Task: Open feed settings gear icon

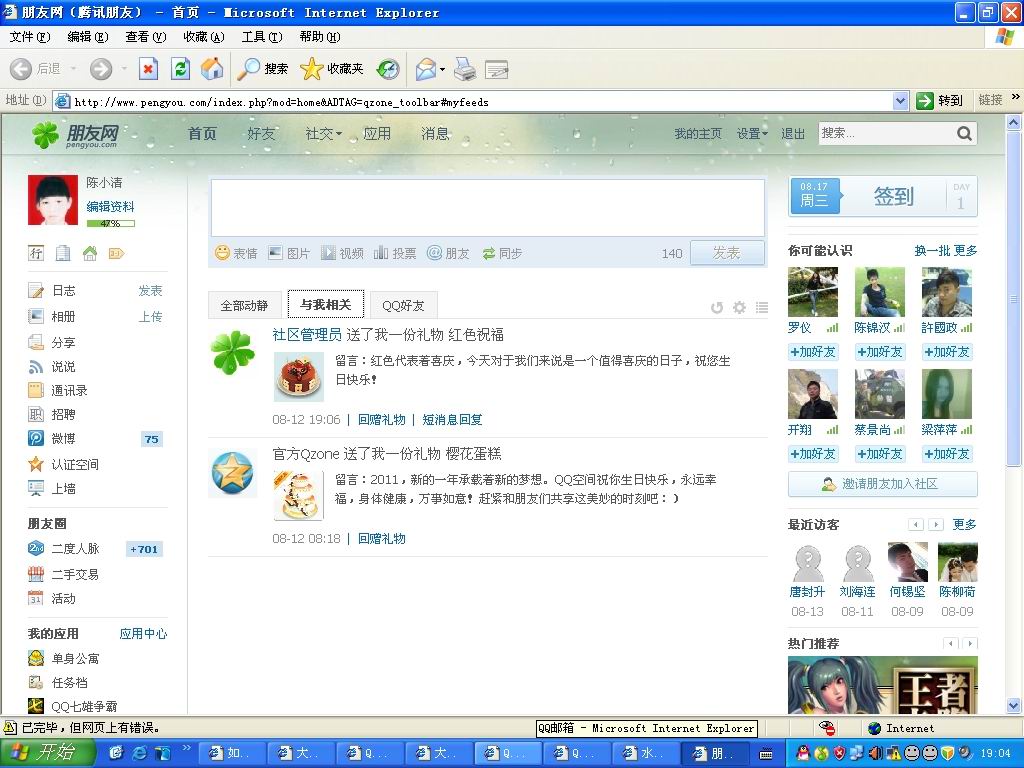Action: click(x=739, y=307)
